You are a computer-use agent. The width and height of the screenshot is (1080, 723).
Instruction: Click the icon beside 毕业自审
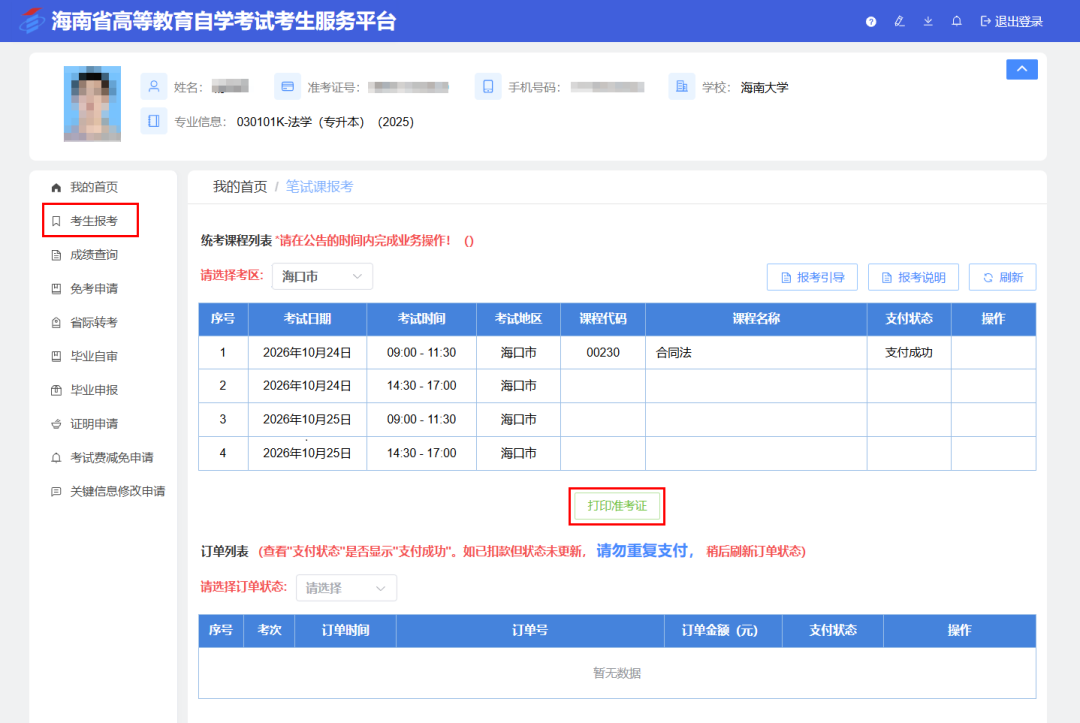point(56,356)
